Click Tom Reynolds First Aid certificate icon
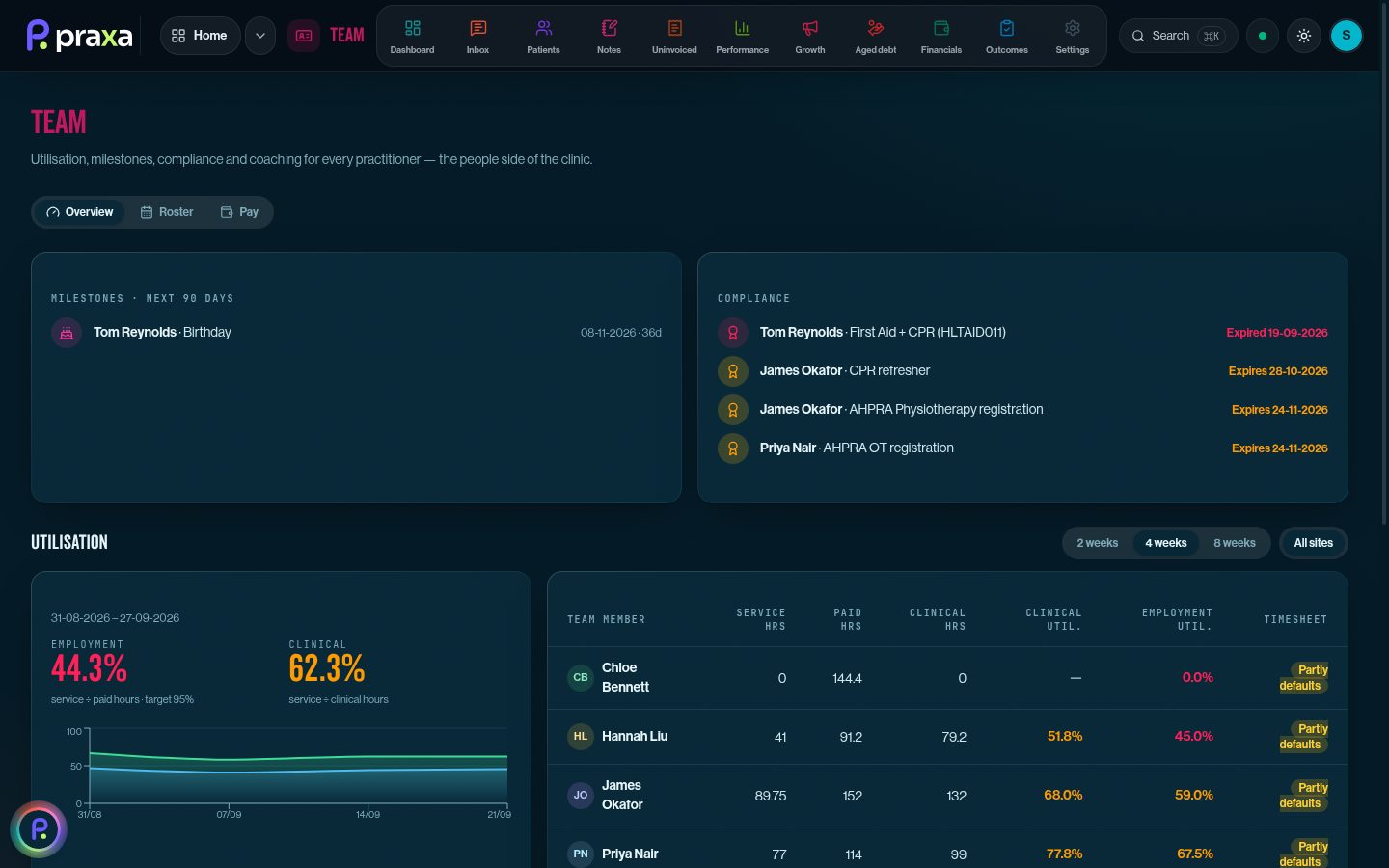The height and width of the screenshot is (868, 1389). (733, 333)
